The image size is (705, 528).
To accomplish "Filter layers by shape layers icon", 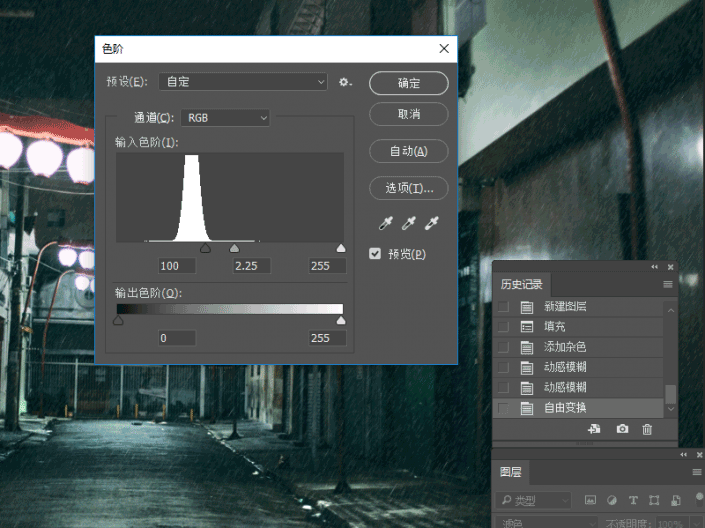I will (x=654, y=500).
